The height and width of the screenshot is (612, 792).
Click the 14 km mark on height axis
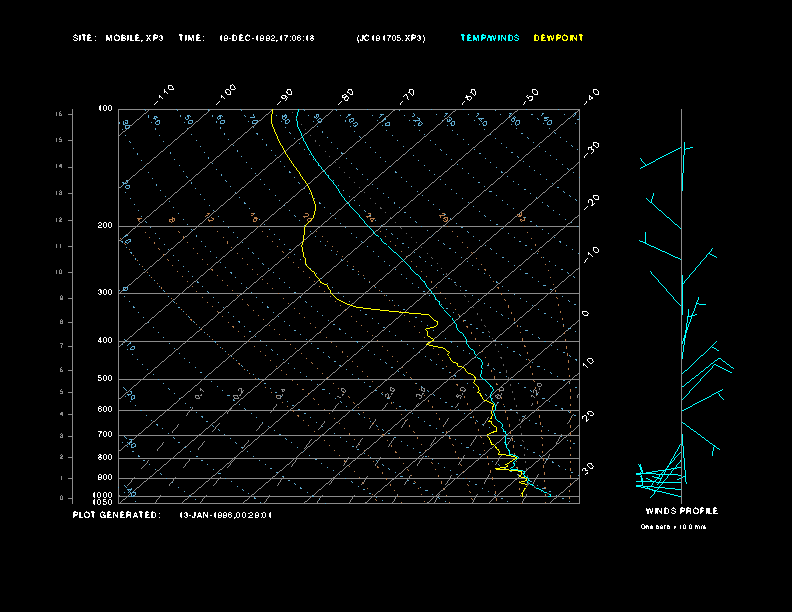point(59,166)
